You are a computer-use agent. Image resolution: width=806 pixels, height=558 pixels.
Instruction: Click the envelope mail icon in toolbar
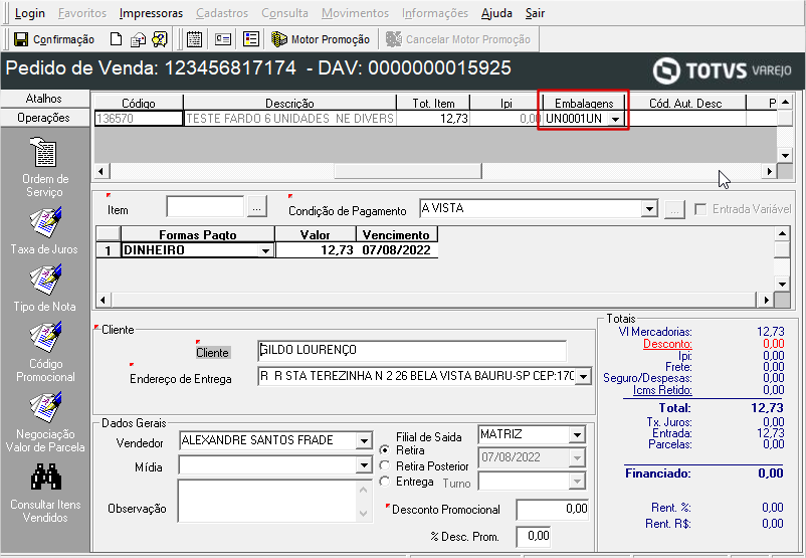tap(138, 40)
